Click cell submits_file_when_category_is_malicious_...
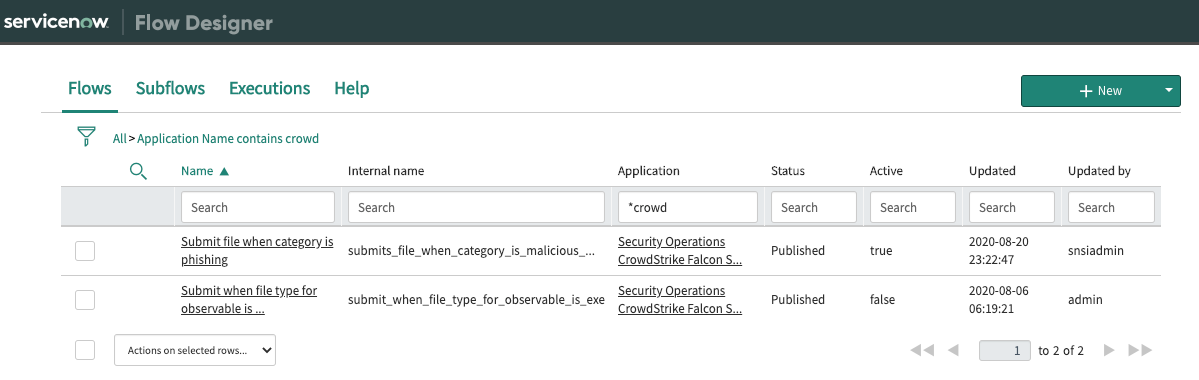This screenshot has height=380, width=1199. point(471,251)
